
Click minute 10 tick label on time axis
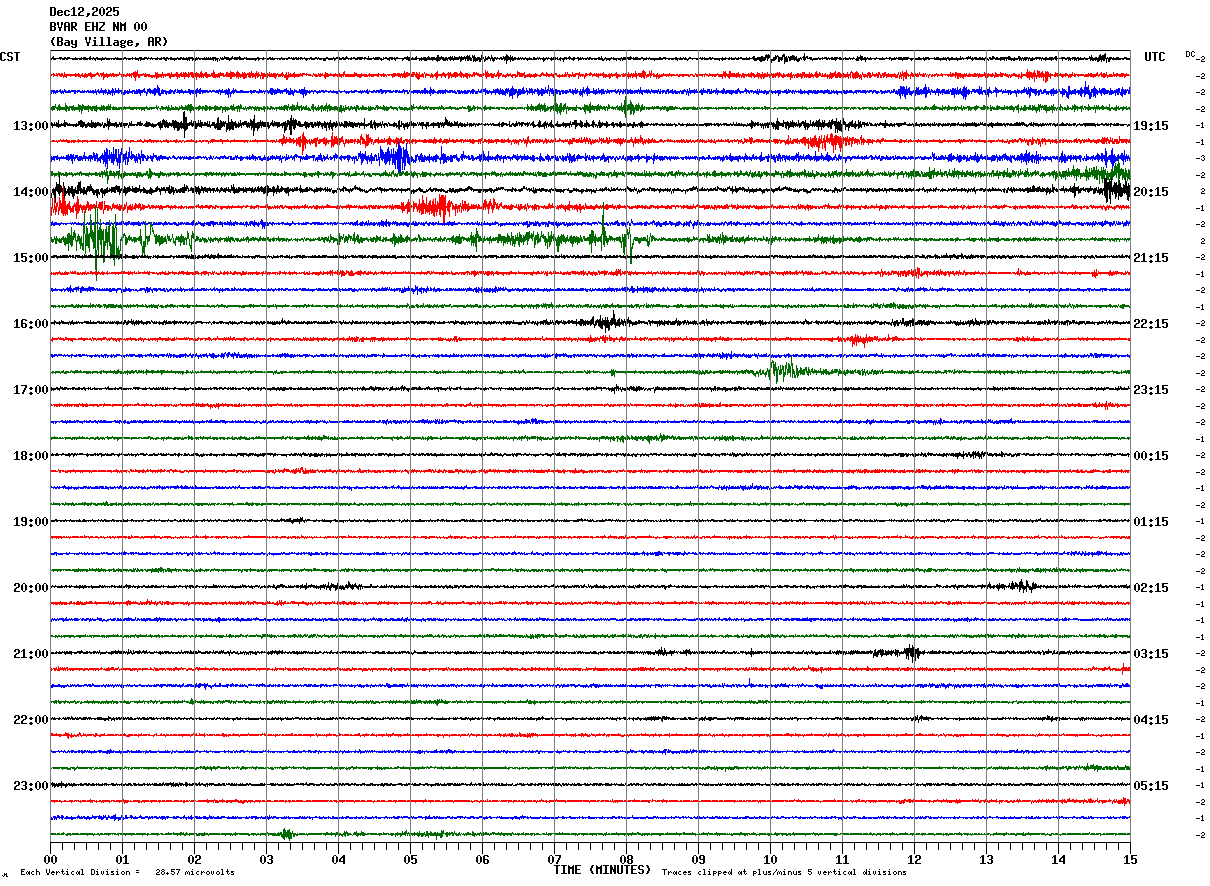(x=770, y=859)
